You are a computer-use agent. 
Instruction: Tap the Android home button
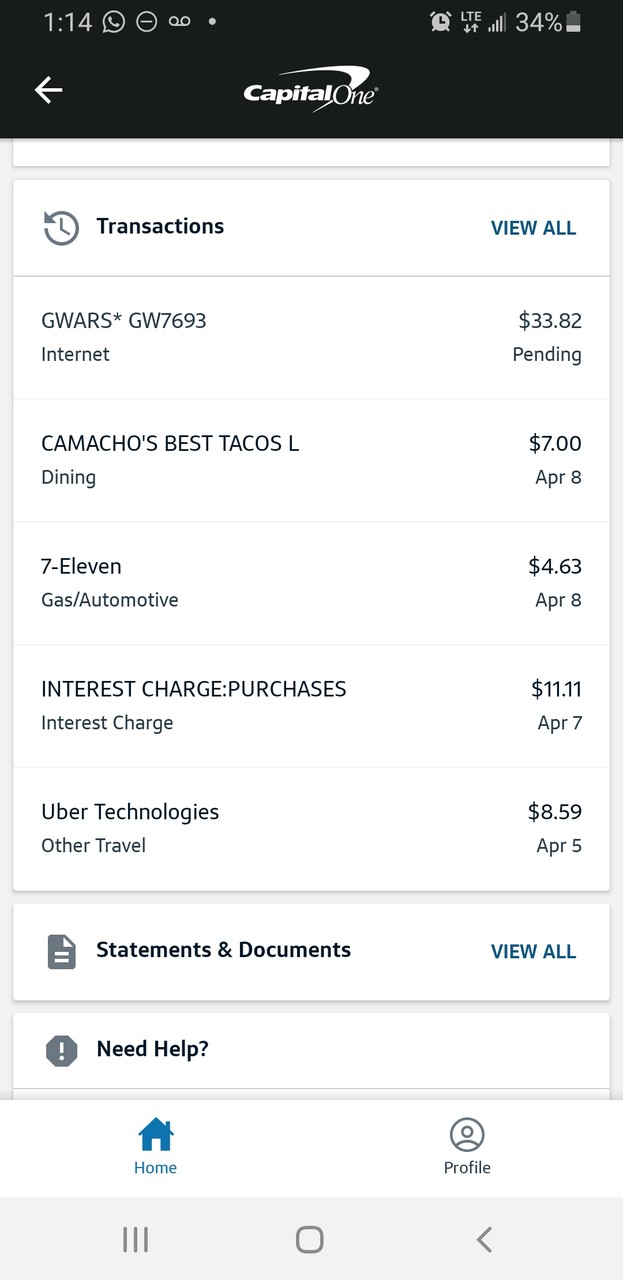[310, 1240]
